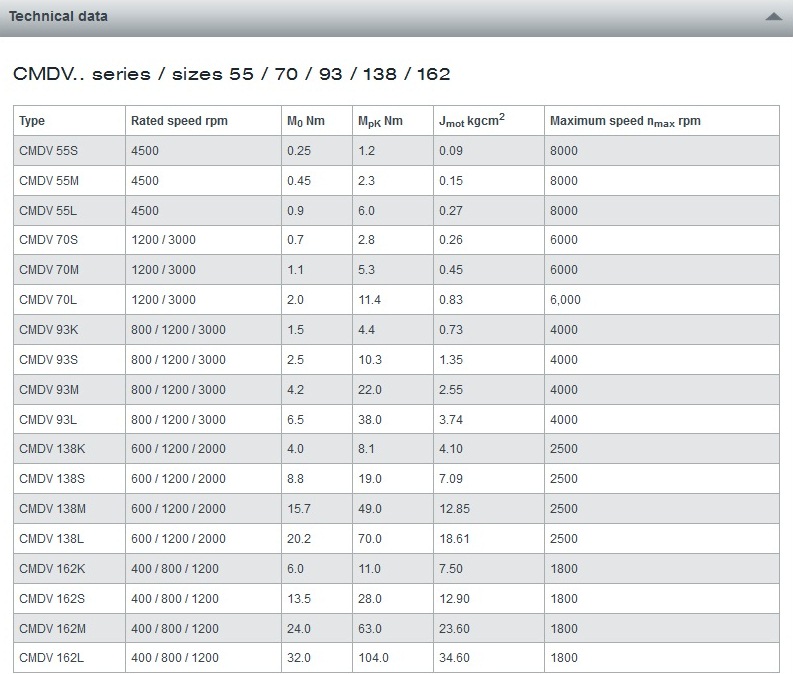
Task: Click the 7.09 Jmot value for CMDV 138S
Action: pyautogui.click(x=451, y=478)
